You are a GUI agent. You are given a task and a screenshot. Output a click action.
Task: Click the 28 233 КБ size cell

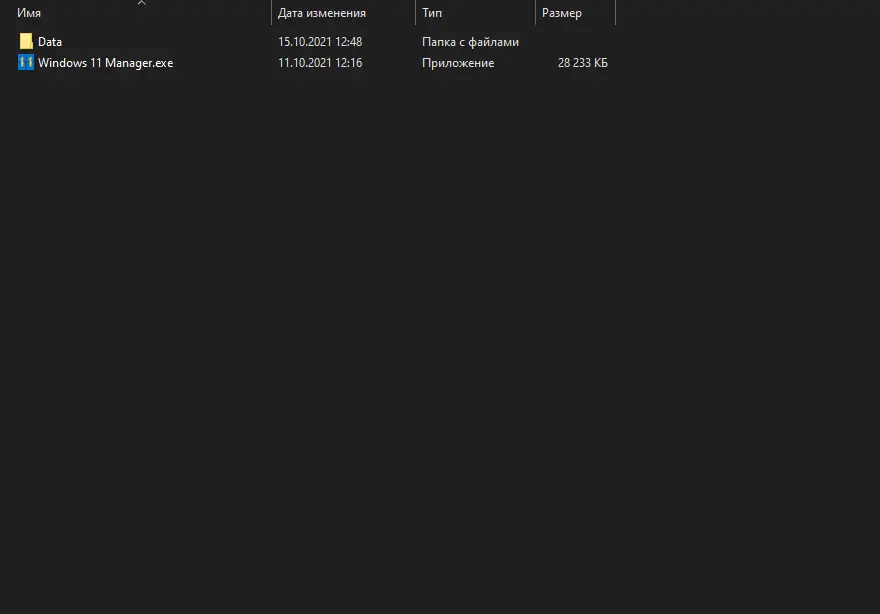click(583, 63)
